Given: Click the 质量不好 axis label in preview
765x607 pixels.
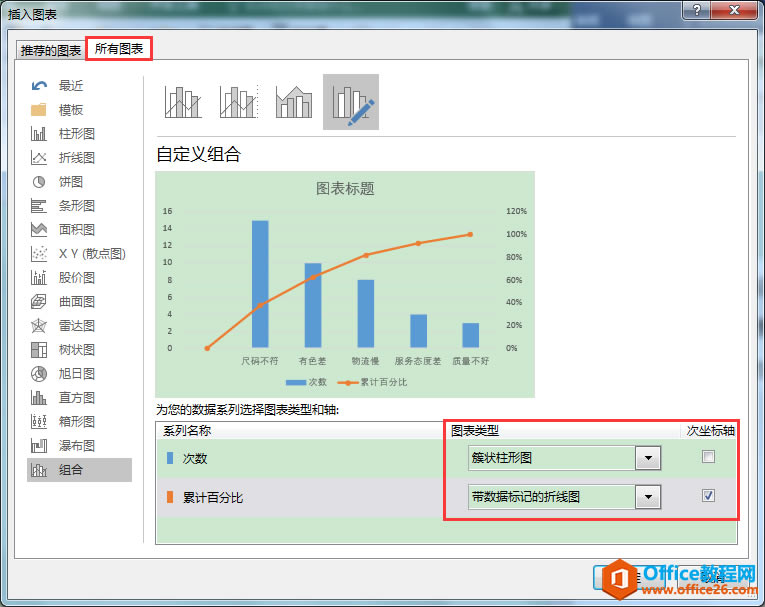Looking at the screenshot, I should click(470, 361).
